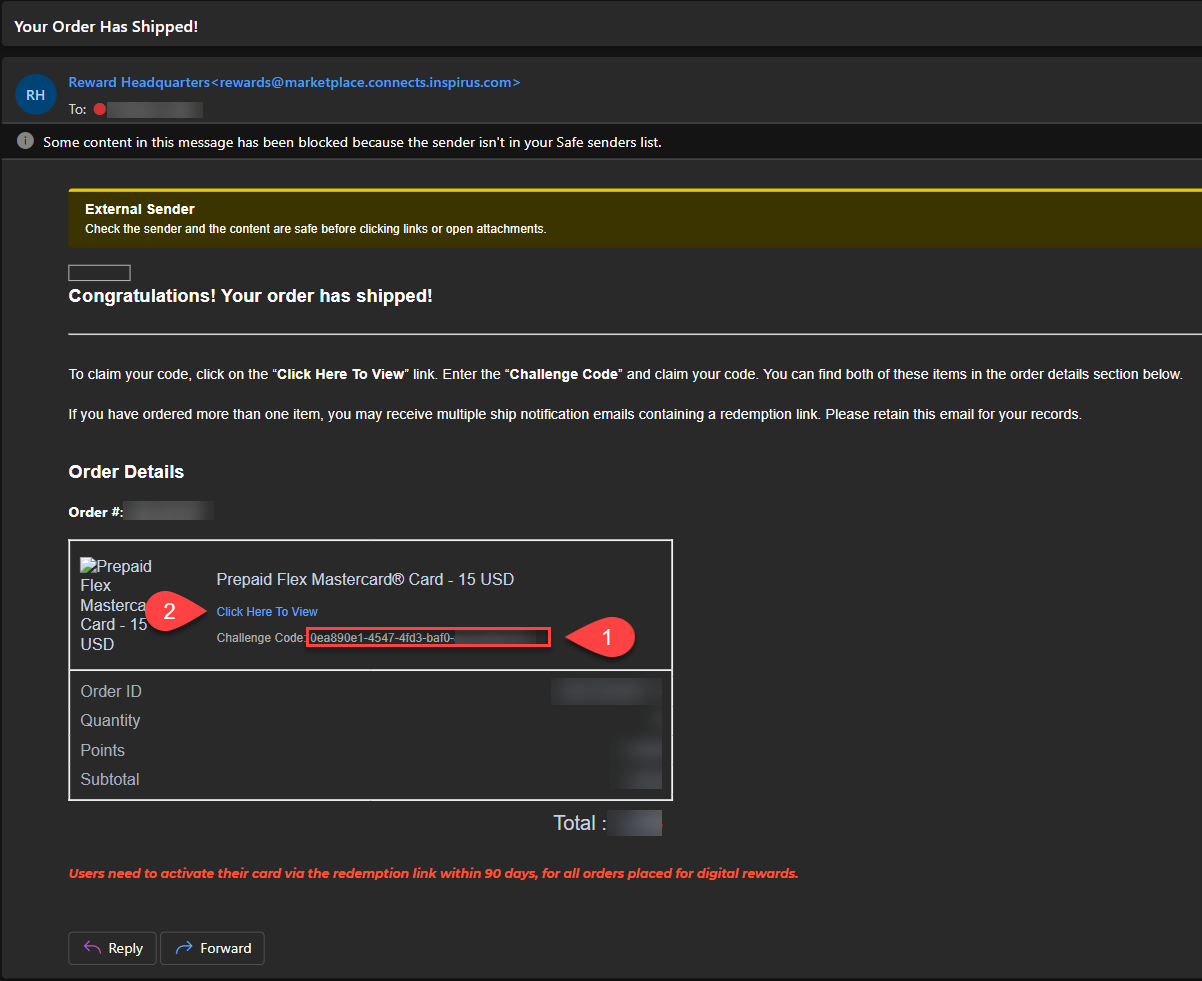Viewport: 1202px width, 981px height.
Task: Click the purple reply arrow icon
Action: 92,948
